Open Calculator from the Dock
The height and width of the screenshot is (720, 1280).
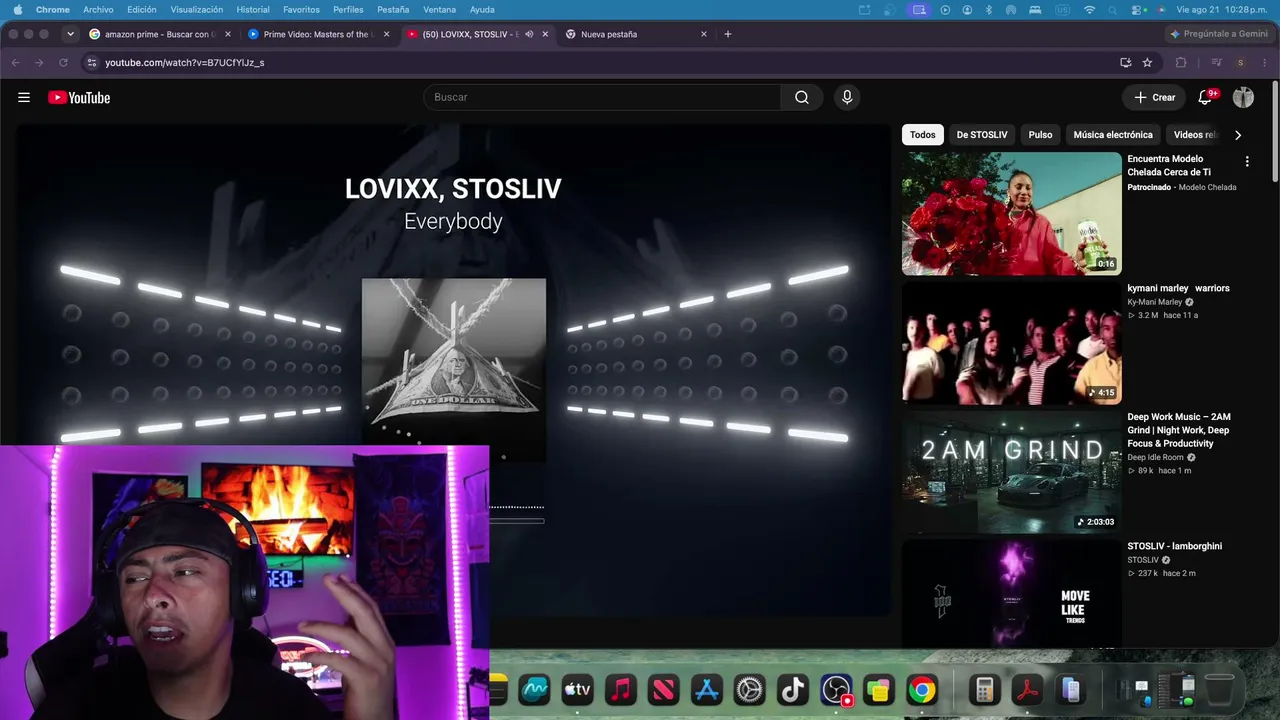click(x=984, y=689)
